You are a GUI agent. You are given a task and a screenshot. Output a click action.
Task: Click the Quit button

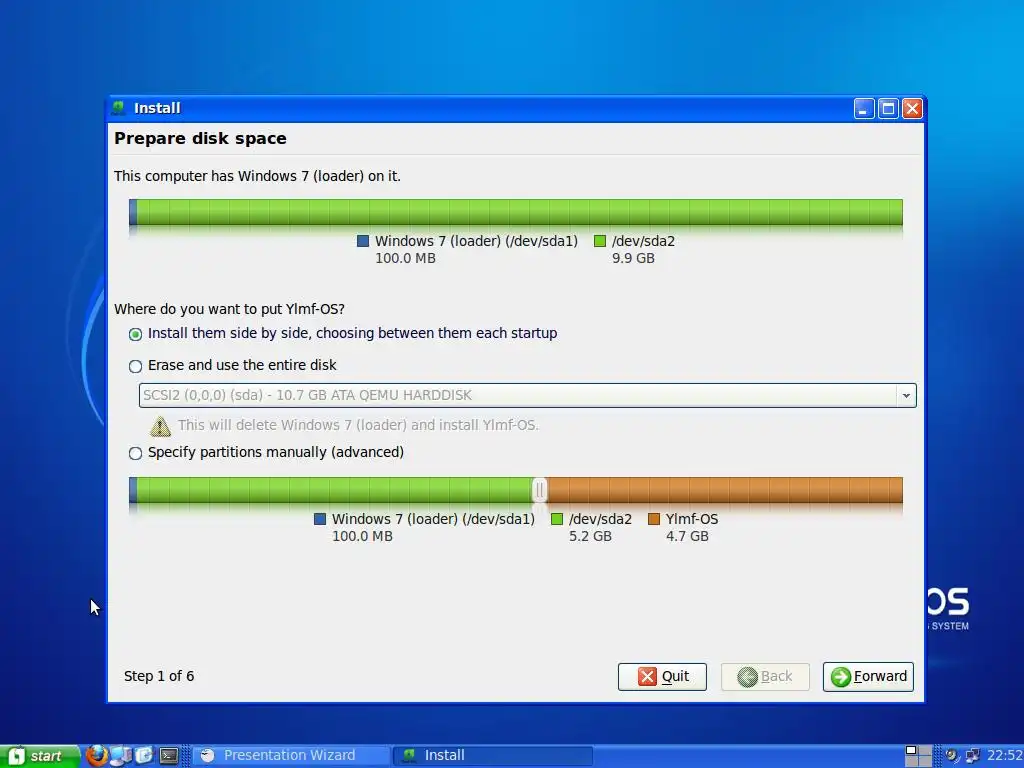pos(662,677)
